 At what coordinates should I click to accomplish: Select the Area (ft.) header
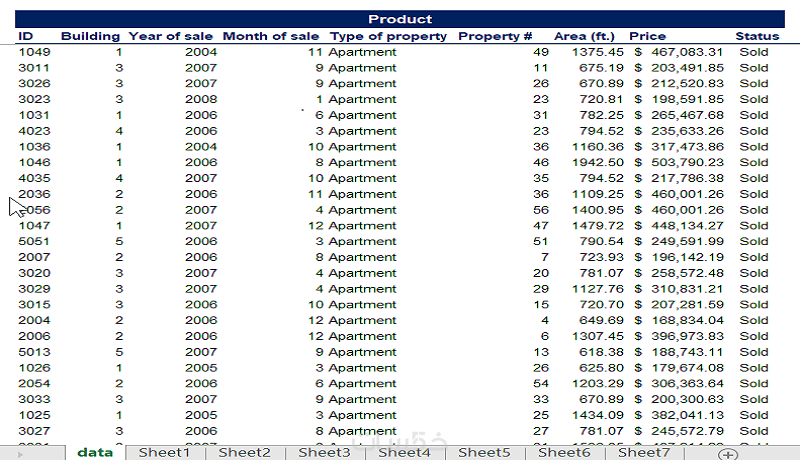[584, 36]
